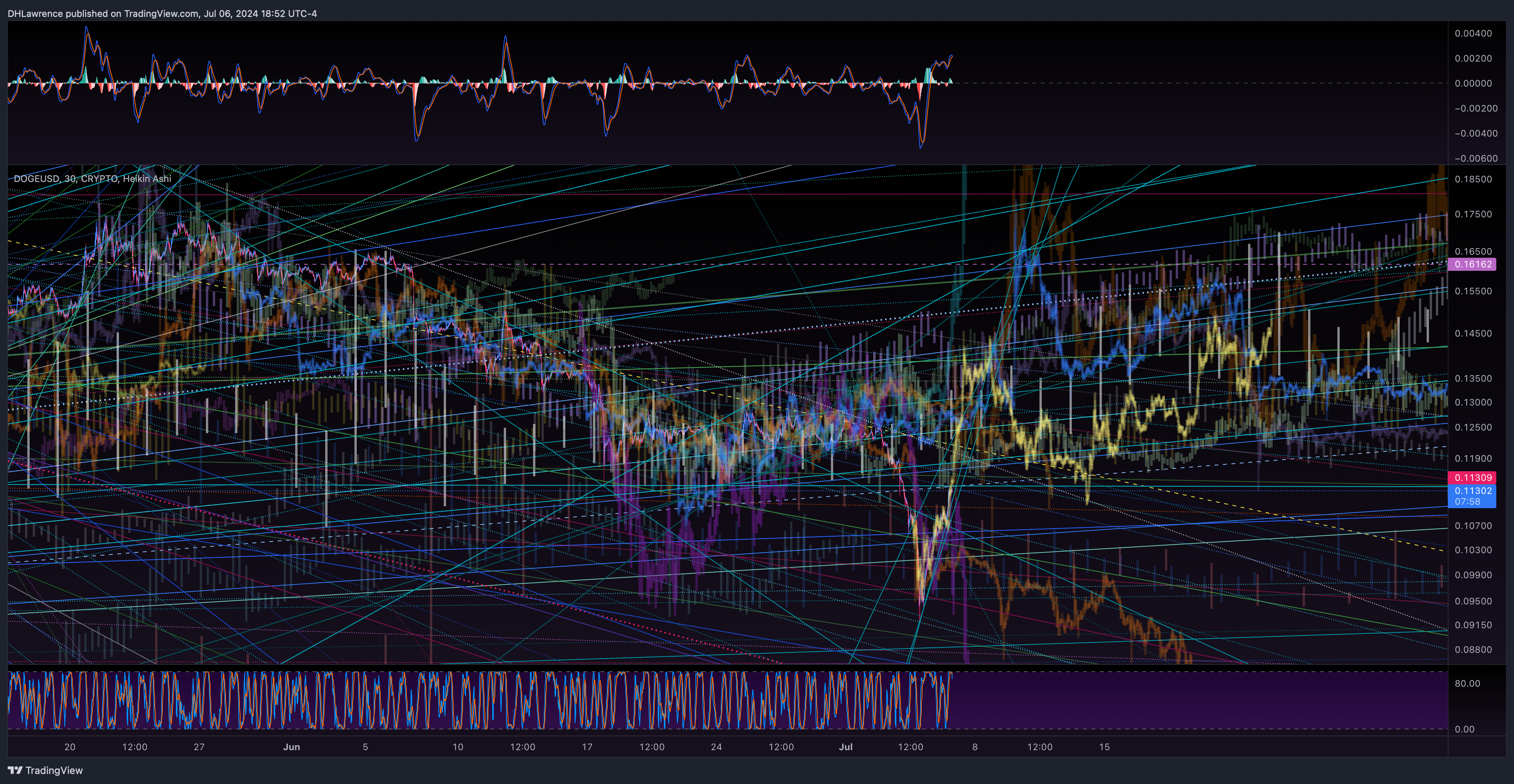This screenshot has width=1514, height=784.
Task: Click the 0.08800 price axis value
Action: pyautogui.click(x=1473, y=650)
